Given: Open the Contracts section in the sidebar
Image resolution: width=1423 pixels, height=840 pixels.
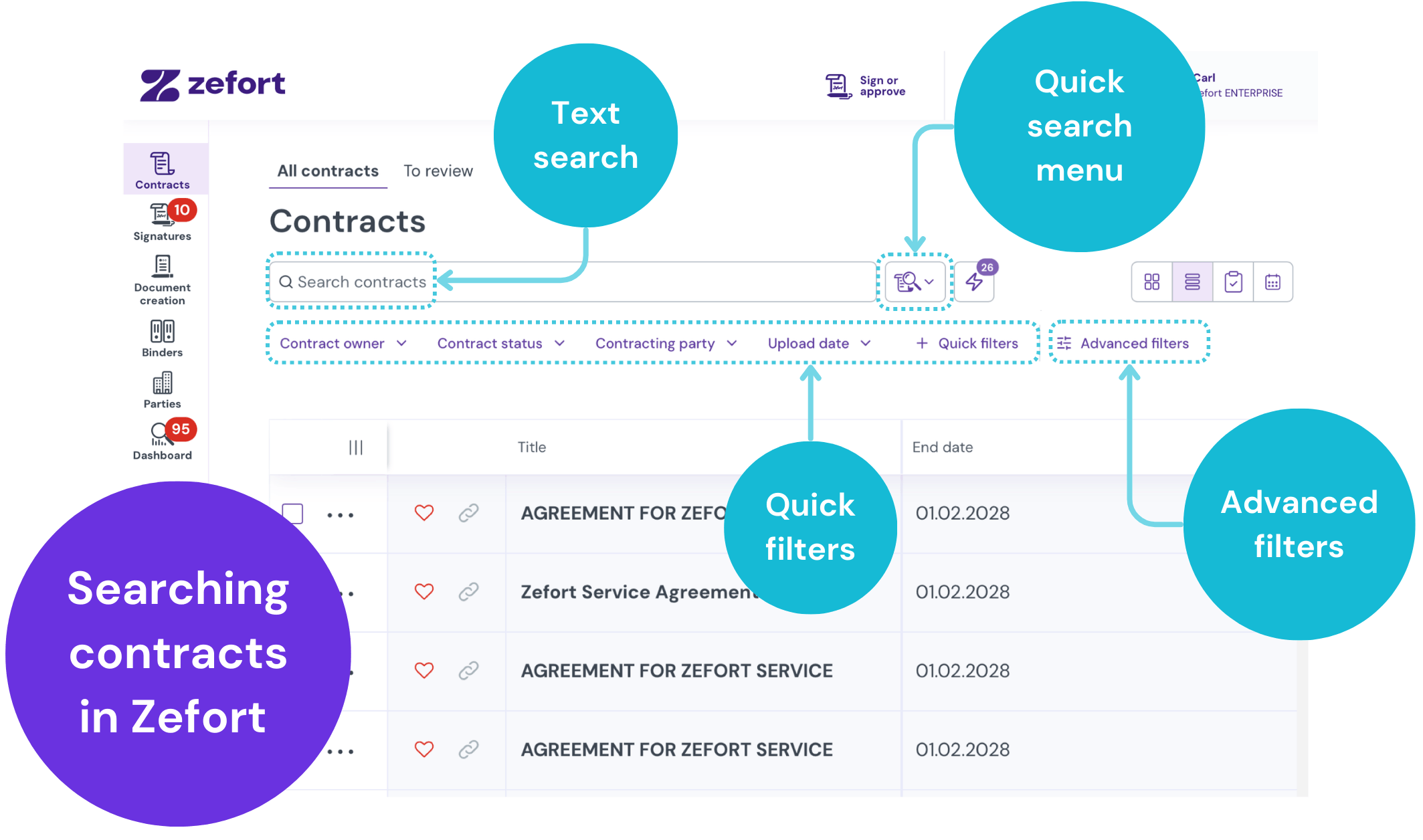Looking at the screenshot, I should [163, 169].
